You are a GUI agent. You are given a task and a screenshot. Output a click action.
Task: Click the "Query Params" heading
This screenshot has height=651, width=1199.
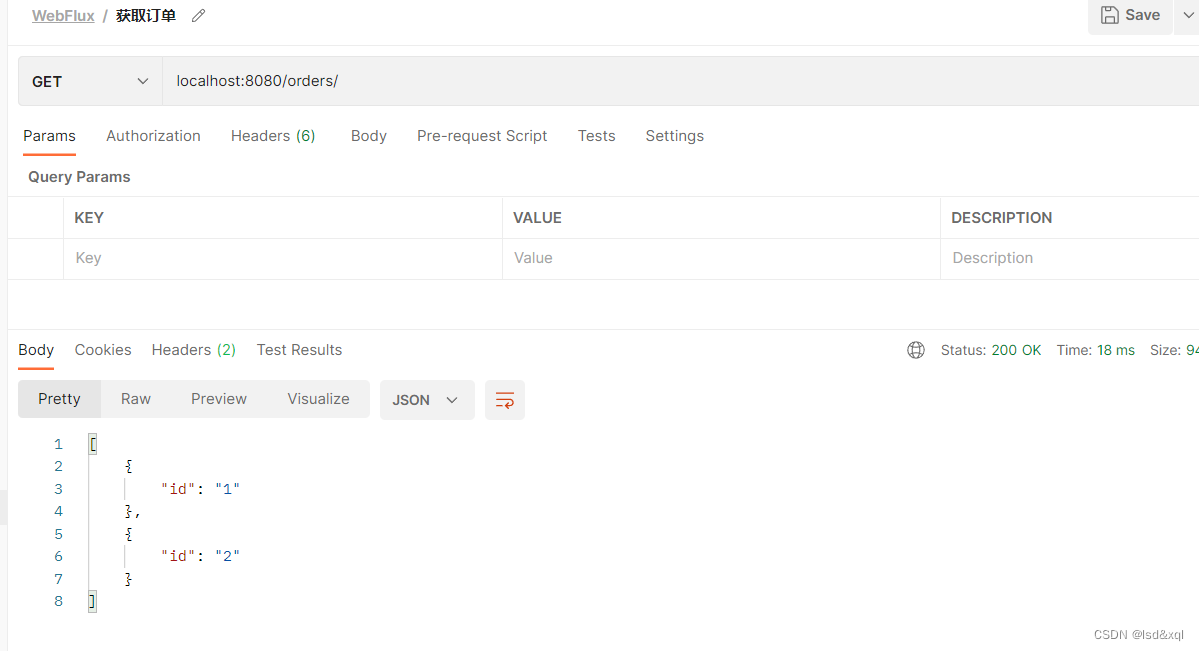pyautogui.click(x=79, y=177)
